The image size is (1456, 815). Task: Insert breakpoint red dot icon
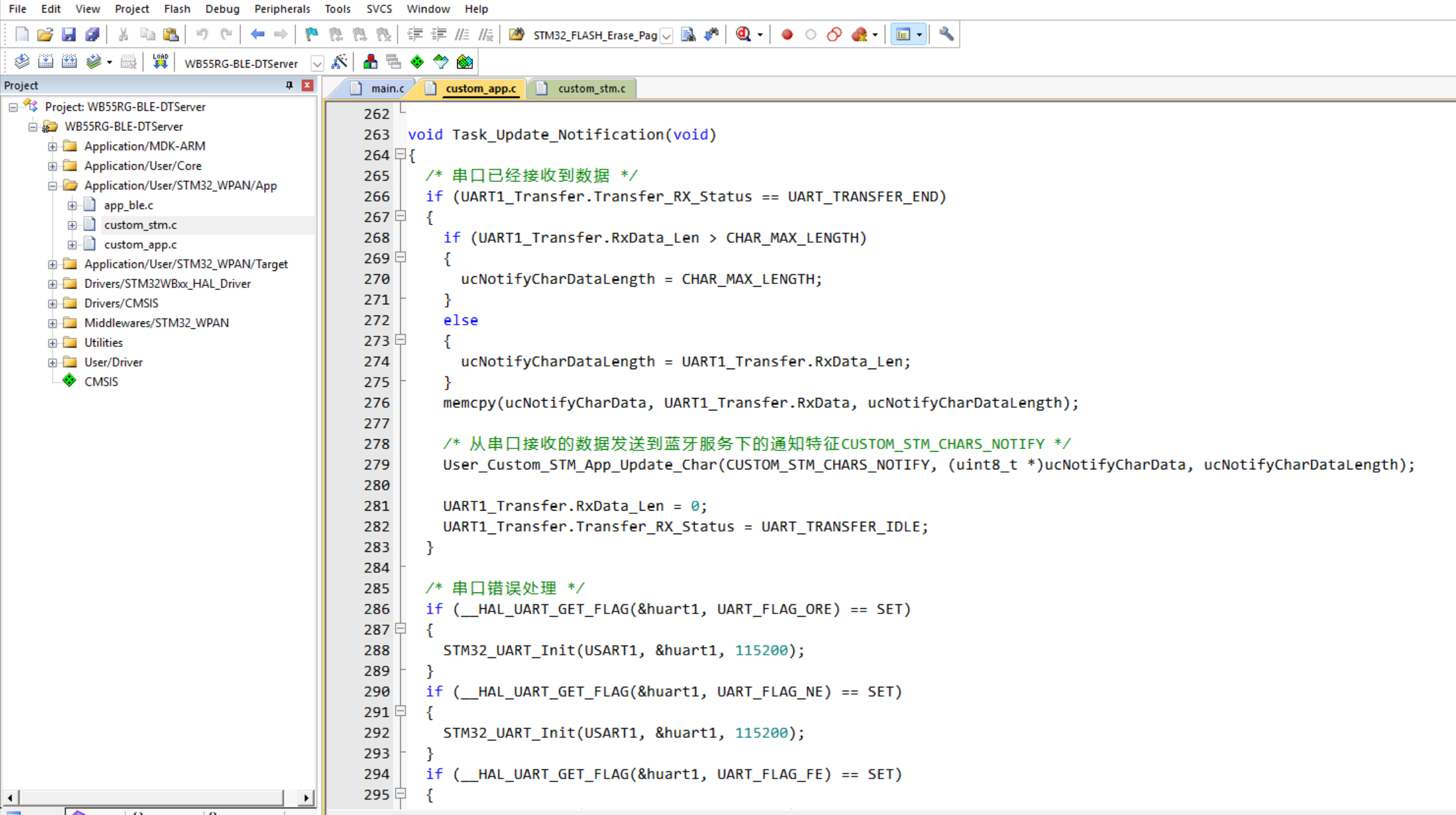pos(787,34)
